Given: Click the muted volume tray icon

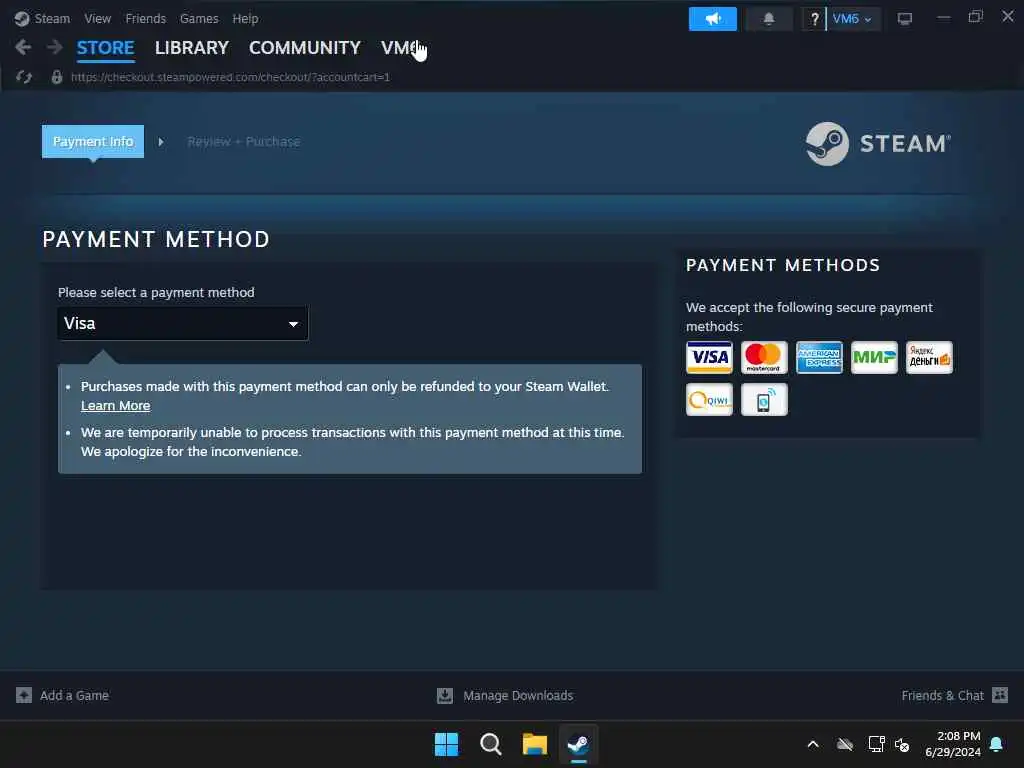Looking at the screenshot, I should coord(902,744).
